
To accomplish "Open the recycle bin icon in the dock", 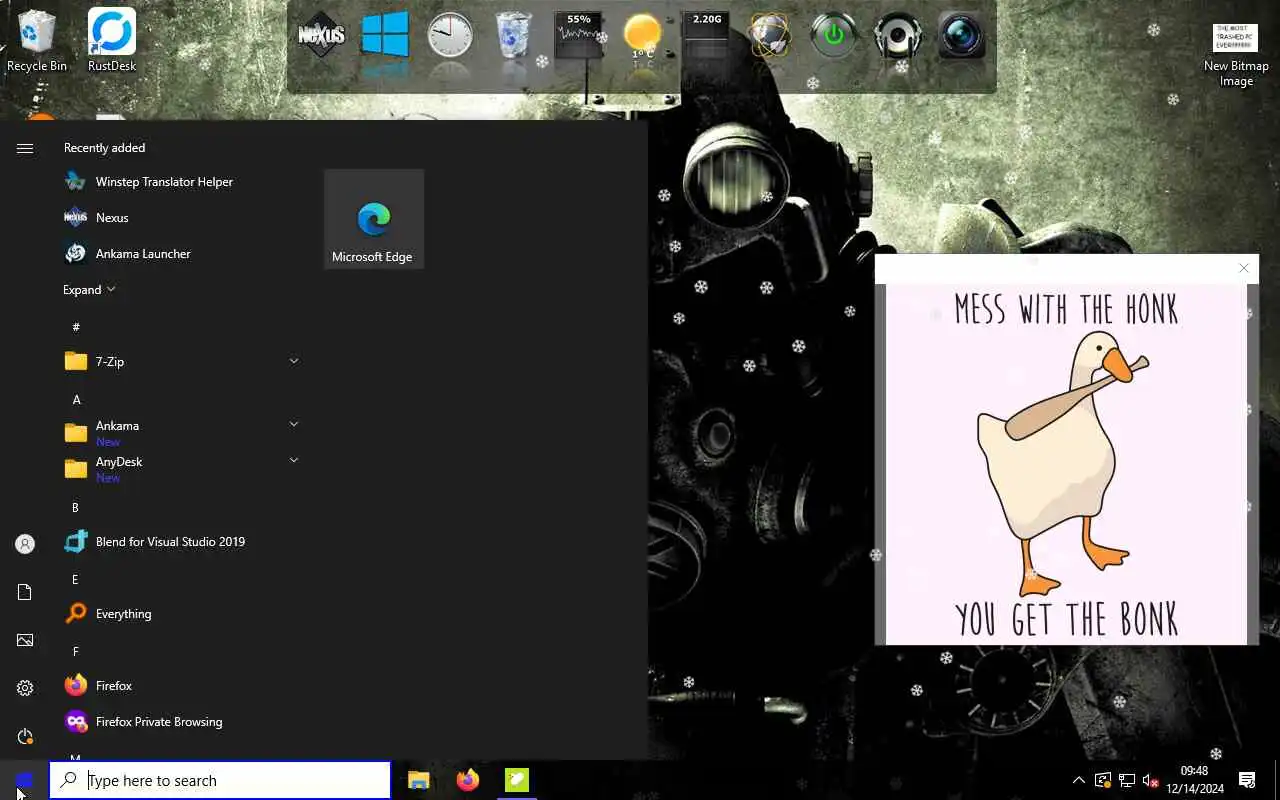I will [x=514, y=37].
